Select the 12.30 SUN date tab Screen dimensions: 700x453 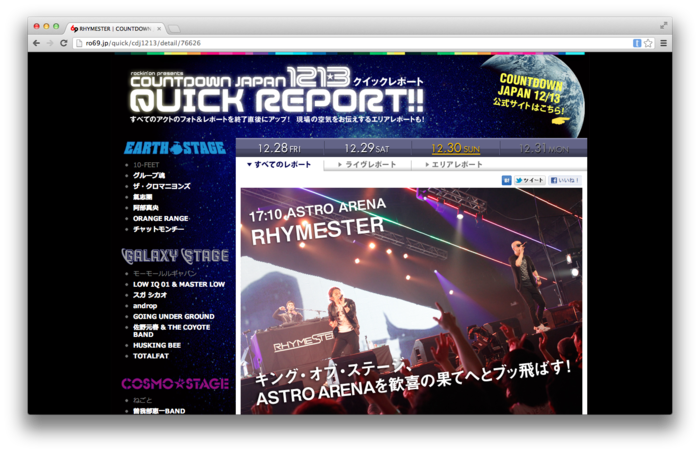coord(455,148)
